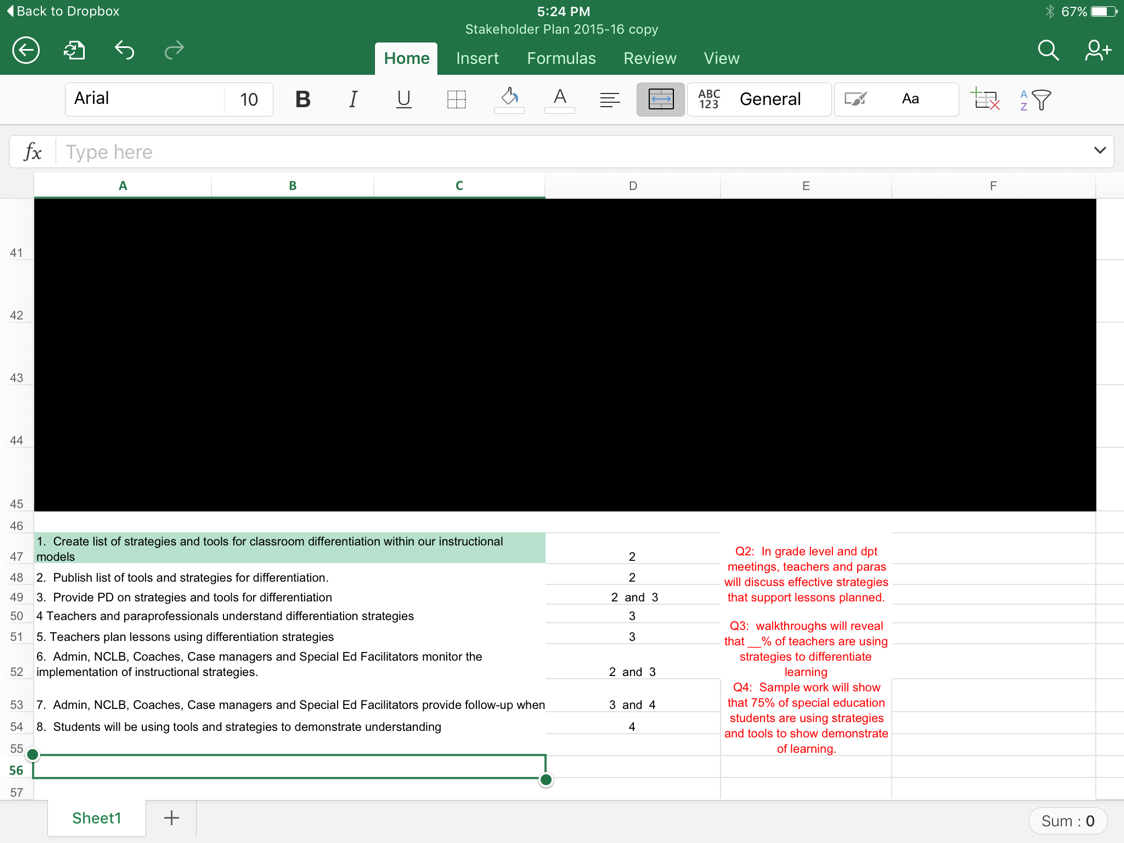Open the search magnifier icon
Image resolution: width=1124 pixels, height=843 pixels.
pyautogui.click(x=1047, y=50)
